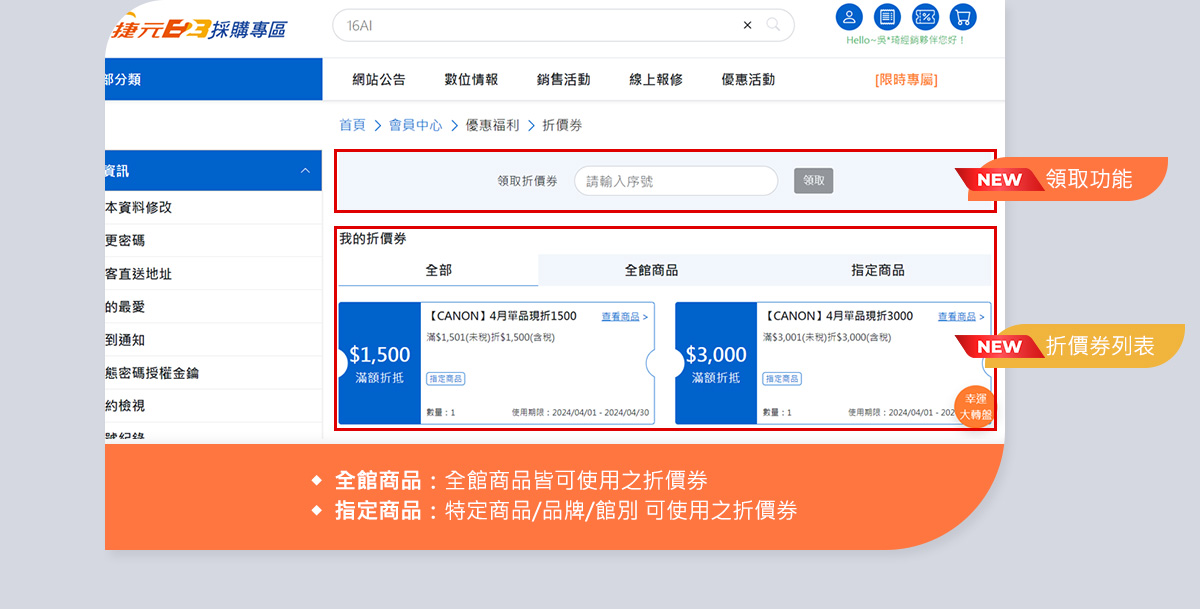This screenshot has height=609, width=1200.
Task: Go to 首頁 in the breadcrumb
Action: click(x=352, y=125)
